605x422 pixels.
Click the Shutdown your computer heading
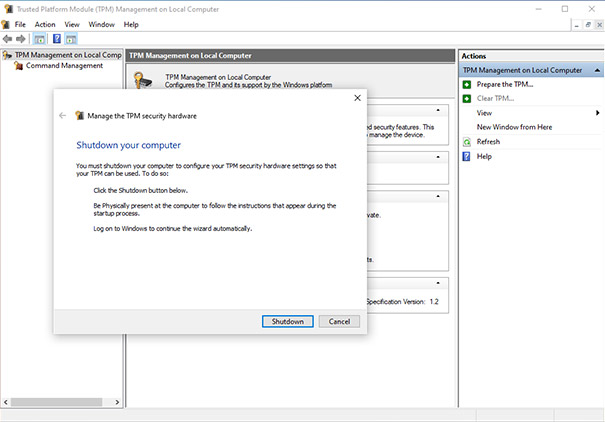tap(128, 145)
